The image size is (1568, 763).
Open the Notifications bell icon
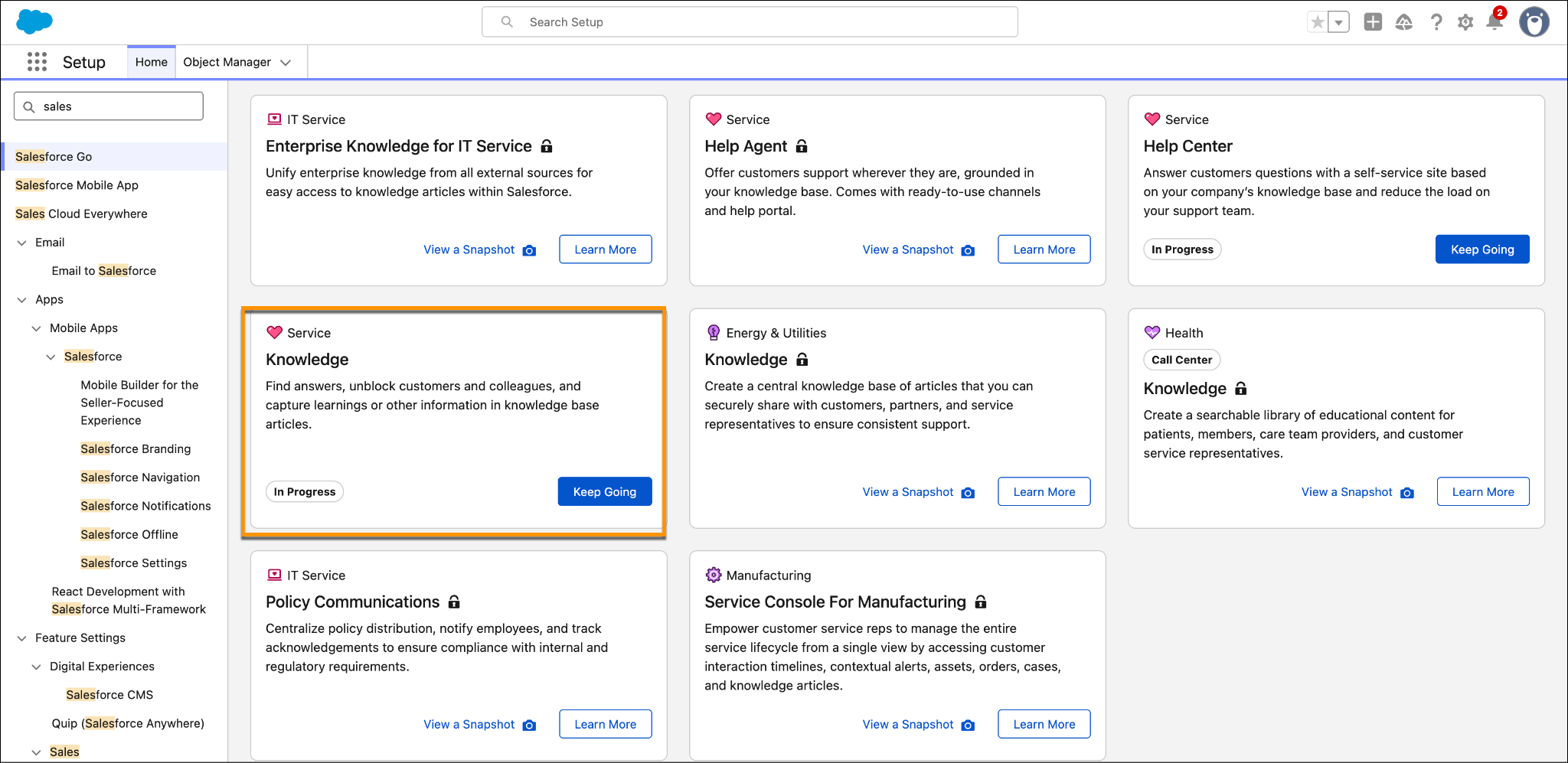click(1494, 21)
